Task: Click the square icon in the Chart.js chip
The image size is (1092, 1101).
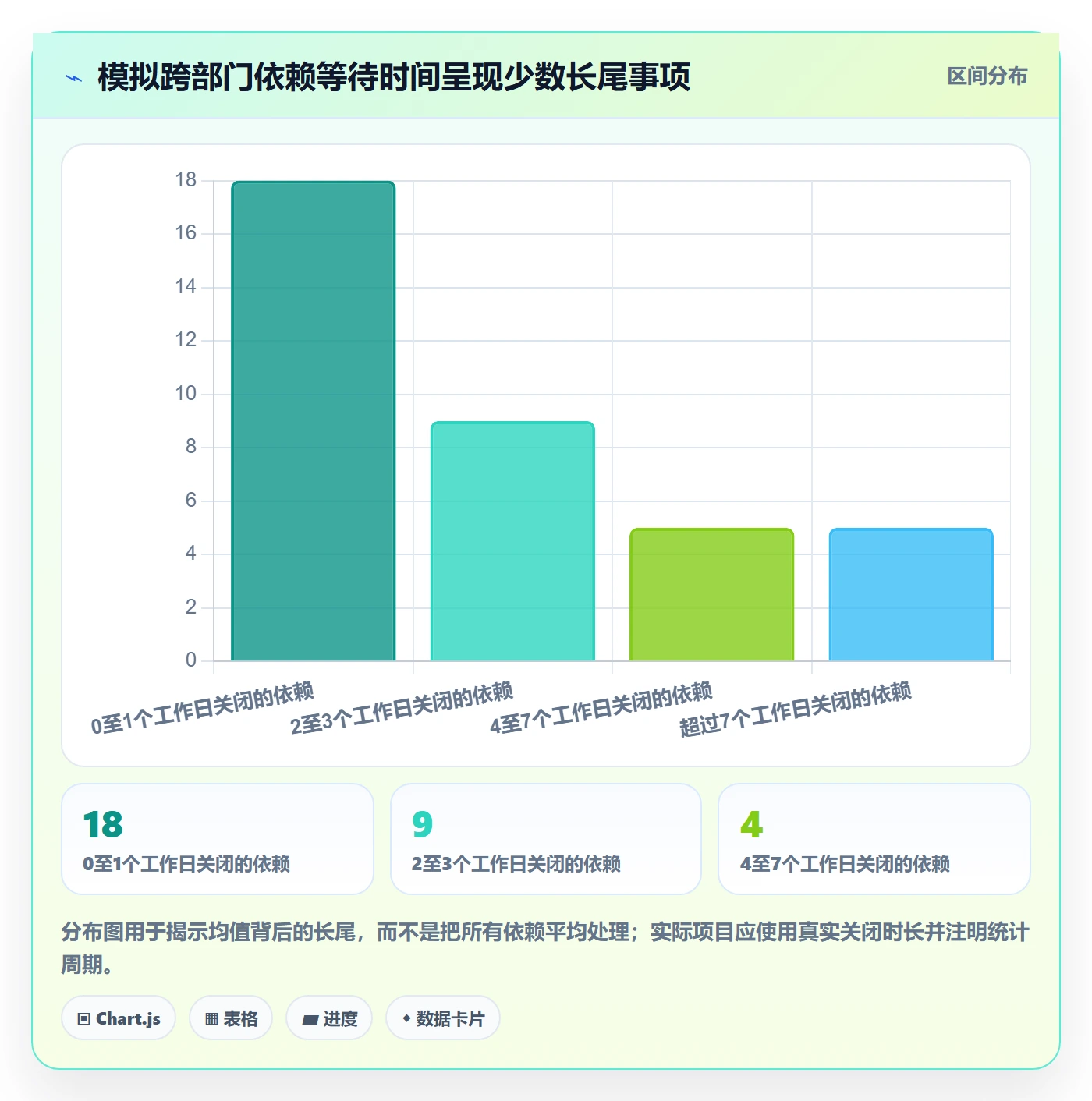Action: 84,1018
